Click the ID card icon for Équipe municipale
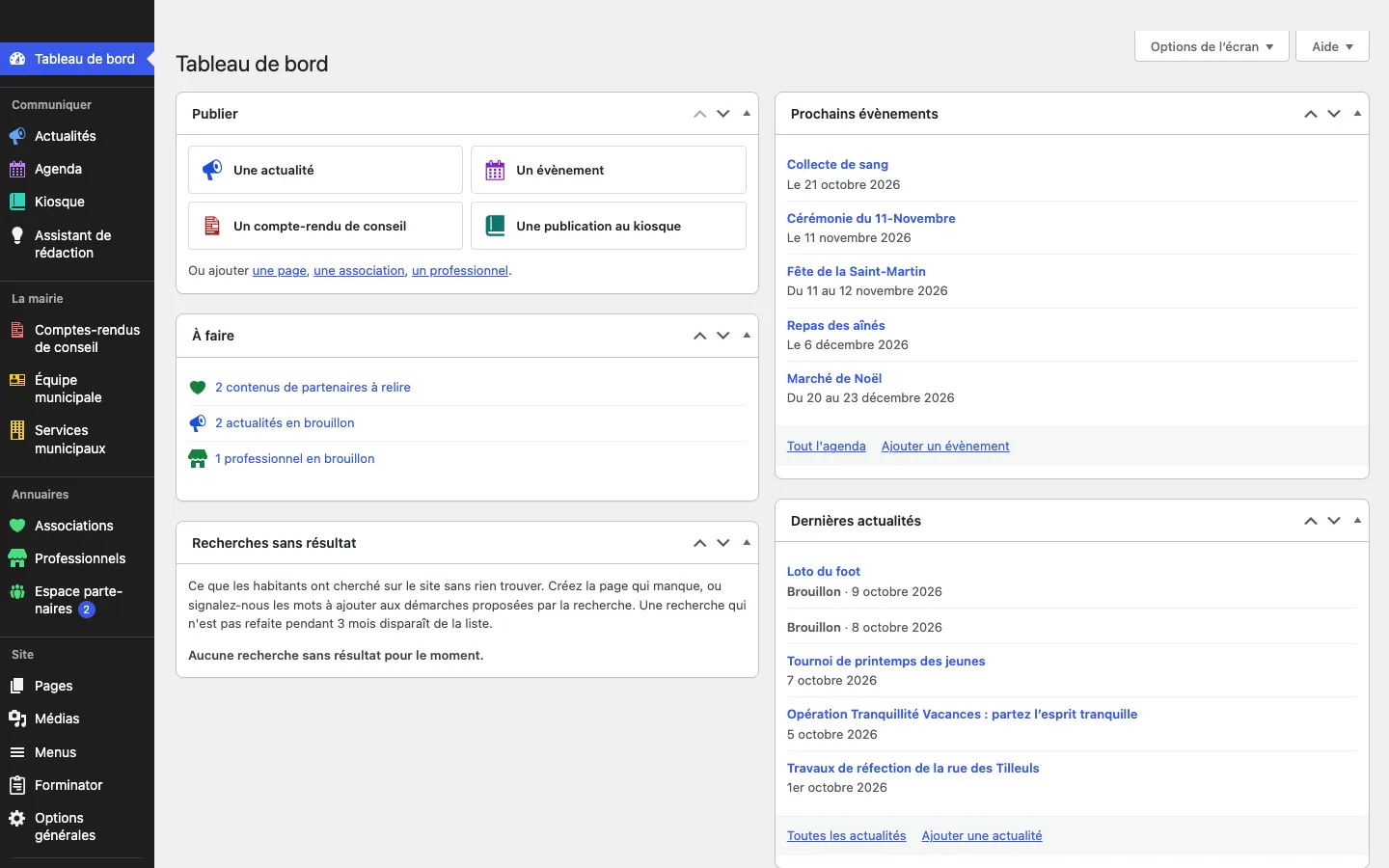The width and height of the screenshot is (1389, 868). pos(17,380)
